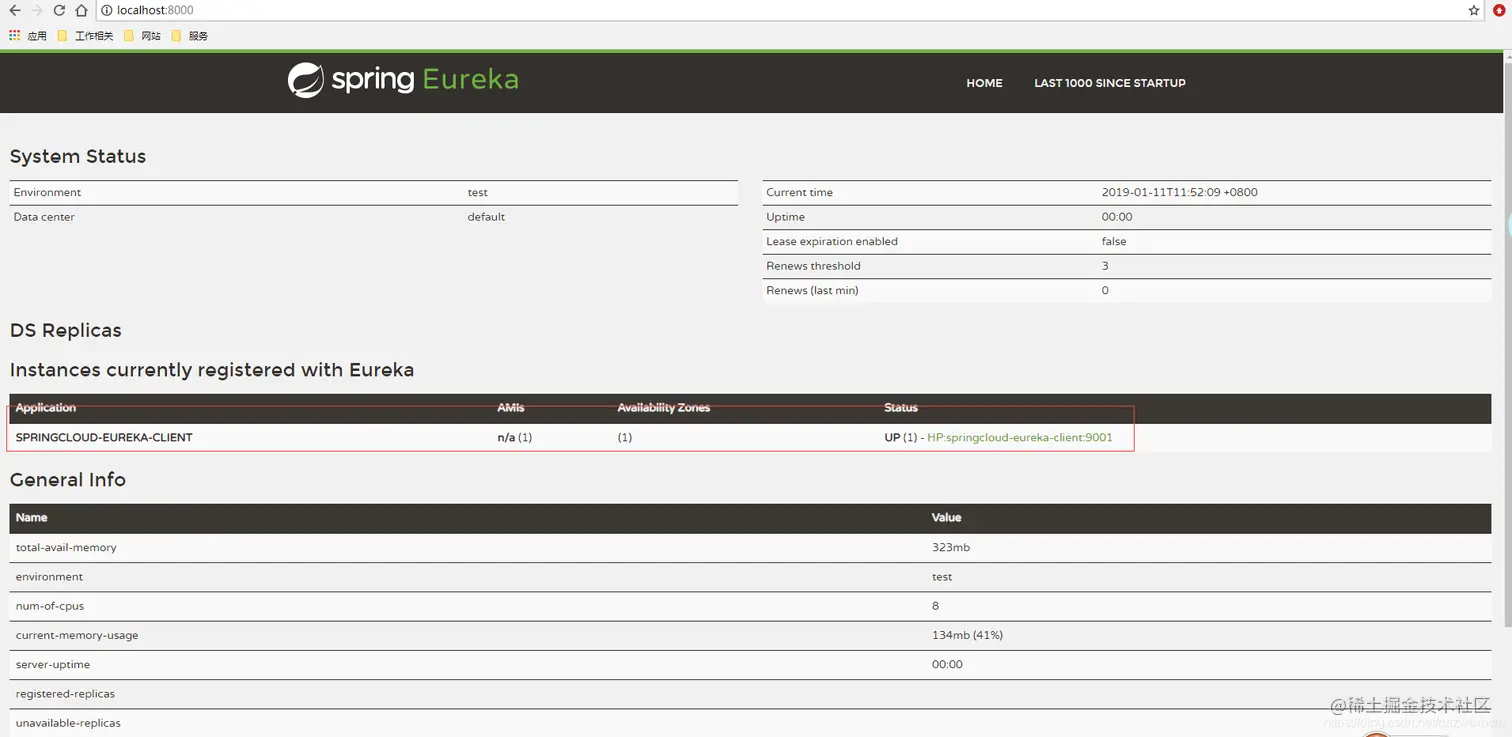The image size is (1512, 737).
Task: Open the 服务 bookmark folder
Action: pos(190,36)
